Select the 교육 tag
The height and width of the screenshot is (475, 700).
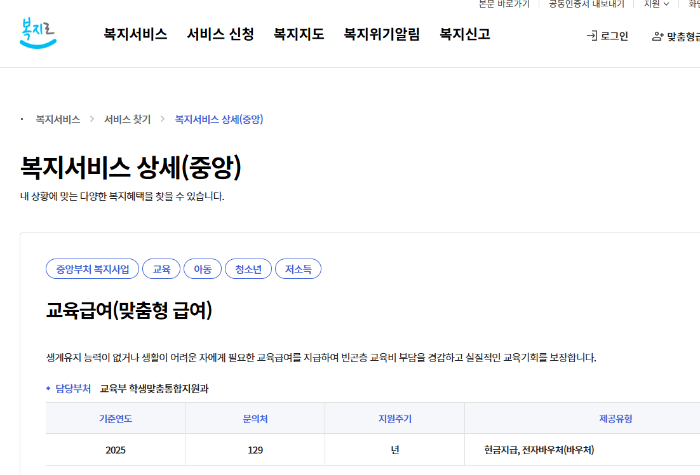[161, 269]
